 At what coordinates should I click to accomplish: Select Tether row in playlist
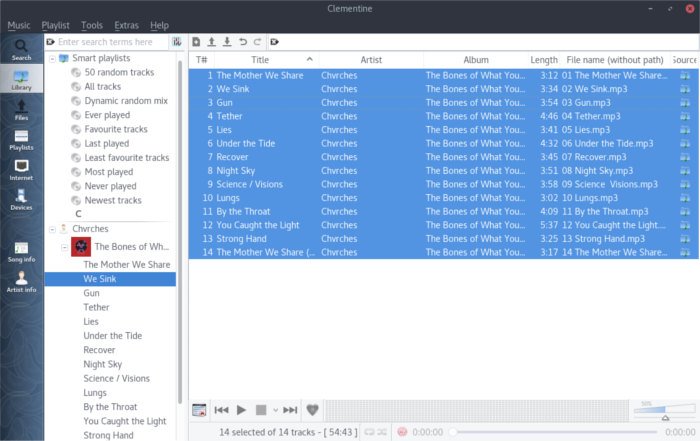(x=443, y=116)
